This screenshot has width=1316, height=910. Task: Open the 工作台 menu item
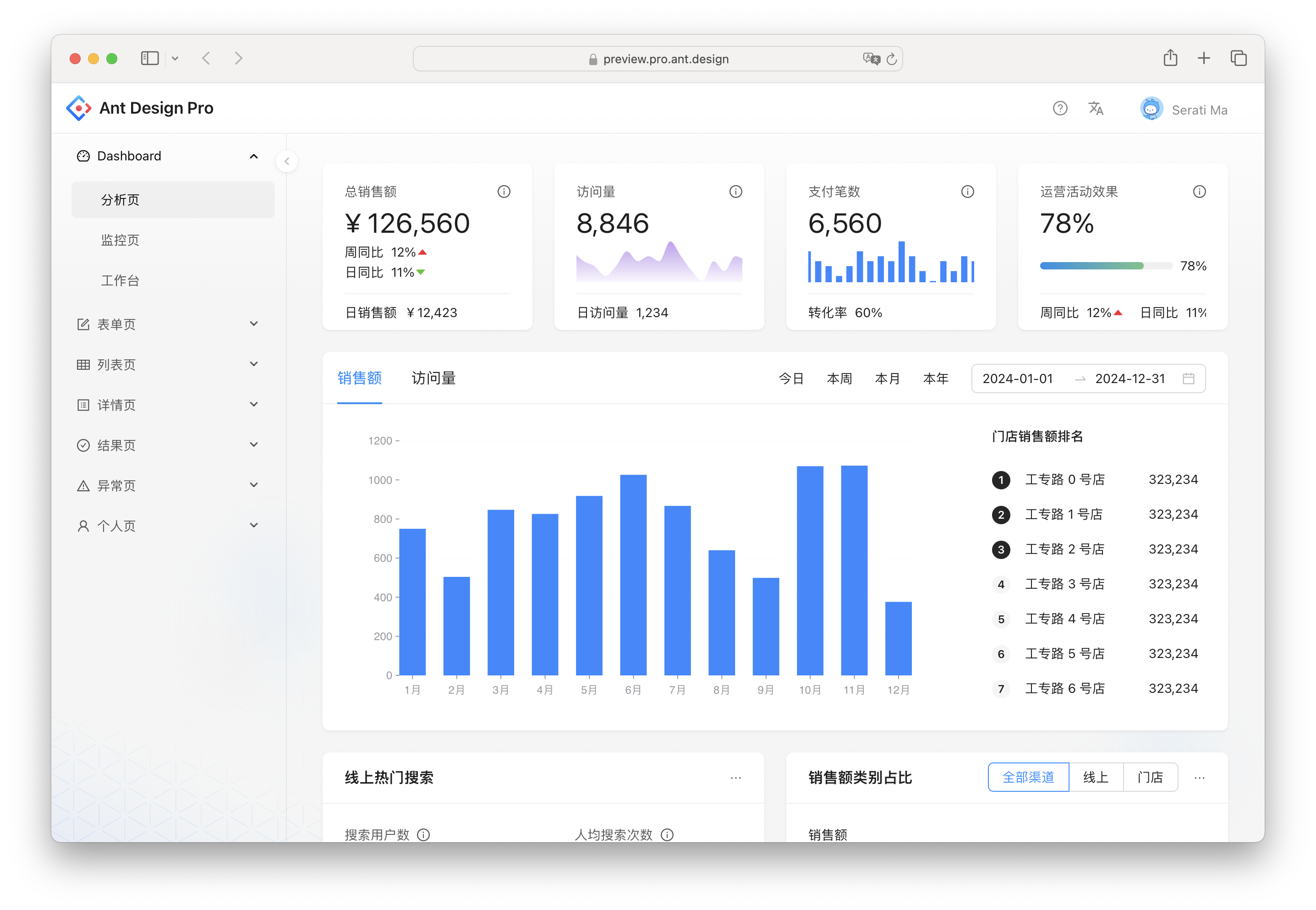(x=173, y=281)
